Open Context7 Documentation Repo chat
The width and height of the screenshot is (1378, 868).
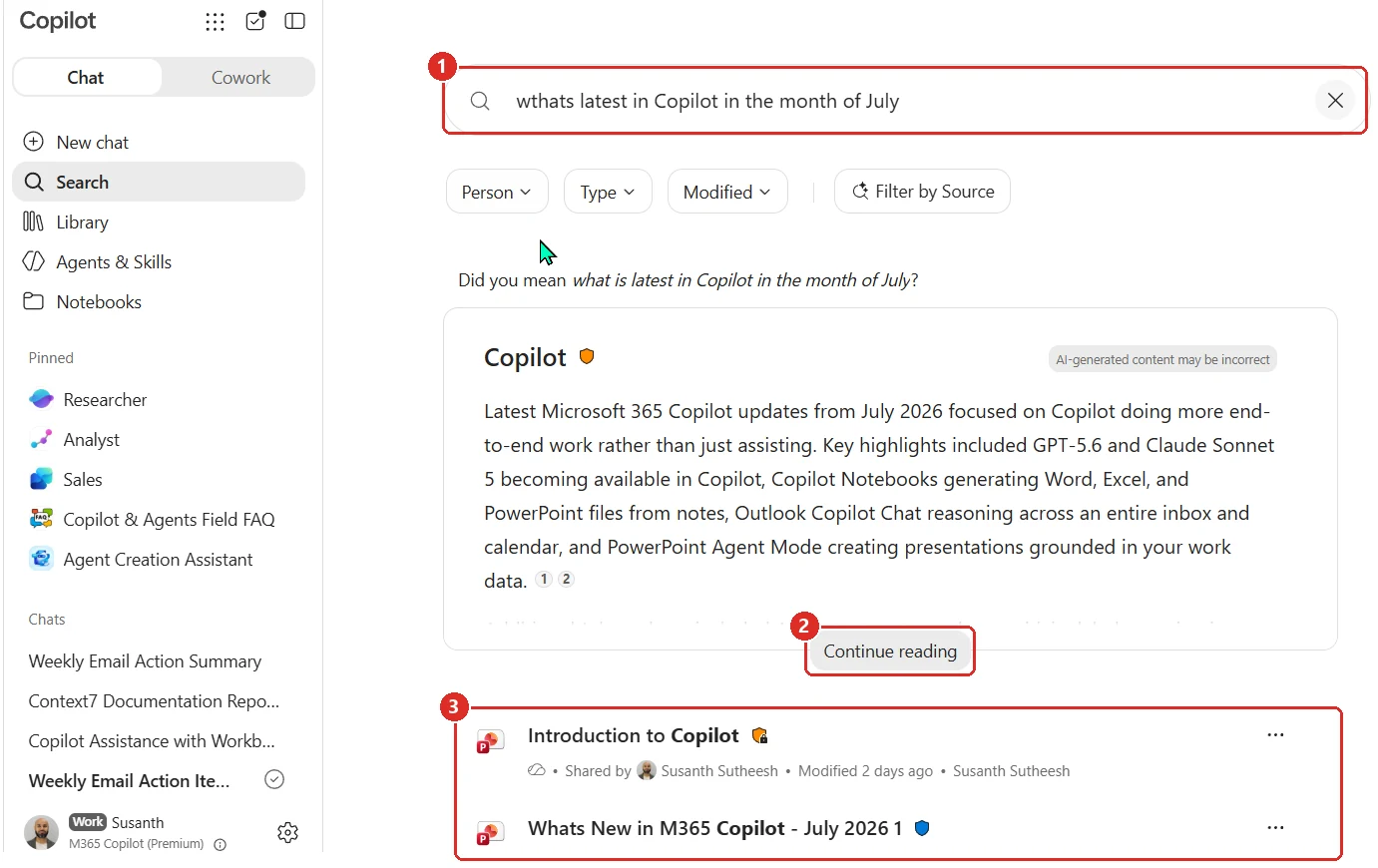[x=154, y=701]
